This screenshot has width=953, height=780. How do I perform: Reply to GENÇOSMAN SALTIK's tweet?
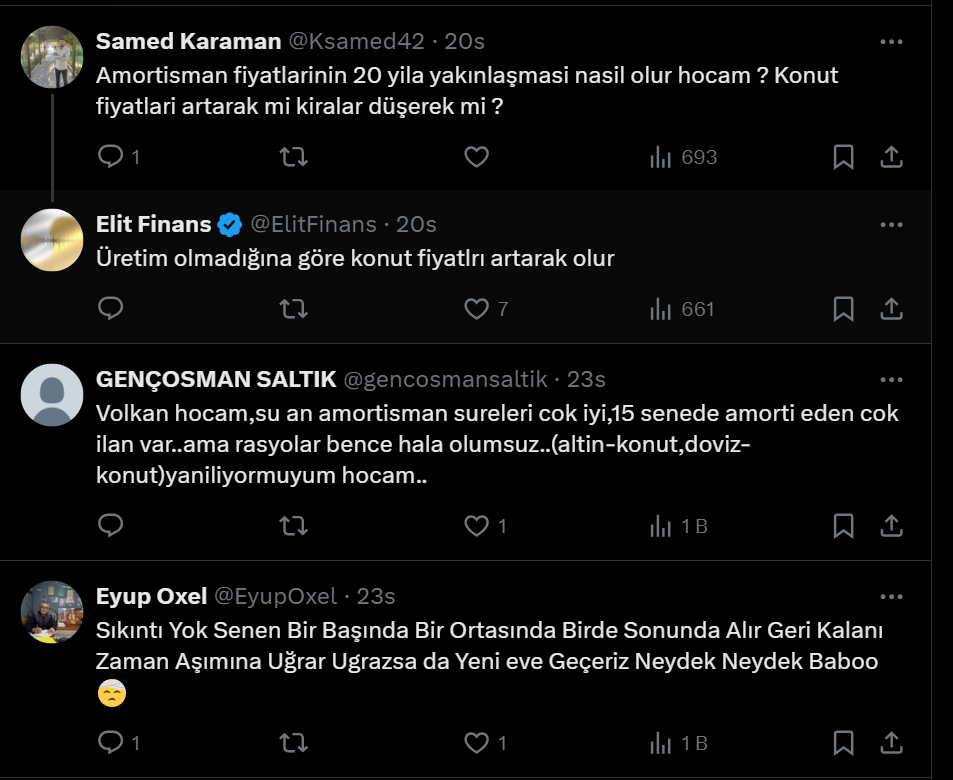111,525
